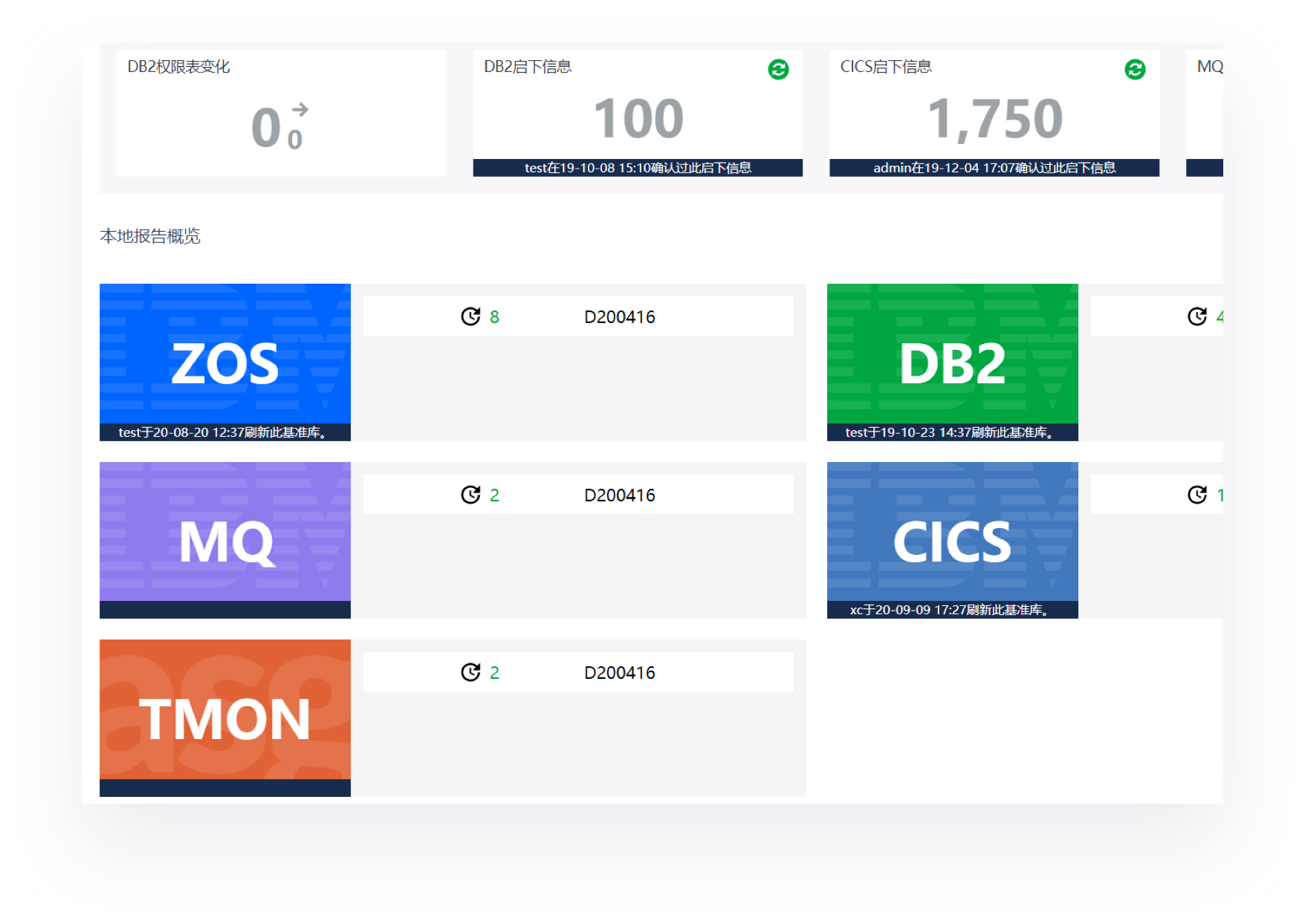Click D200416 in the MQ row

[x=620, y=495]
